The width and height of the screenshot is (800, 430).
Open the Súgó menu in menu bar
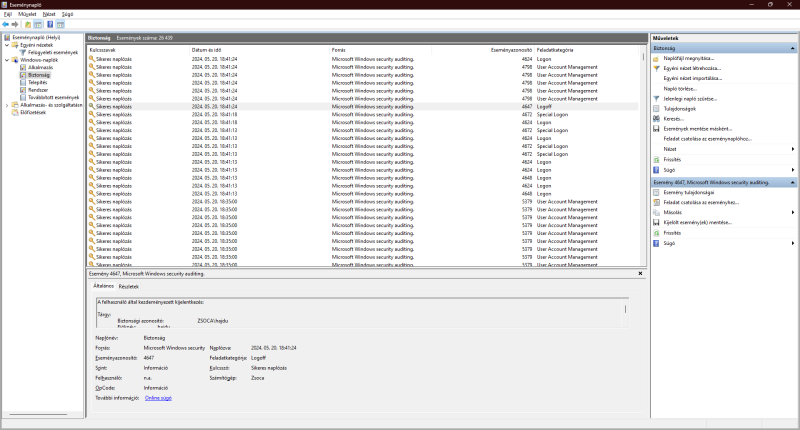[x=67, y=14]
